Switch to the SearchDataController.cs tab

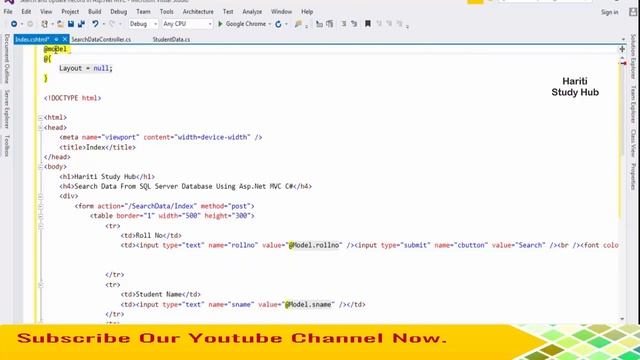click(x=101, y=40)
